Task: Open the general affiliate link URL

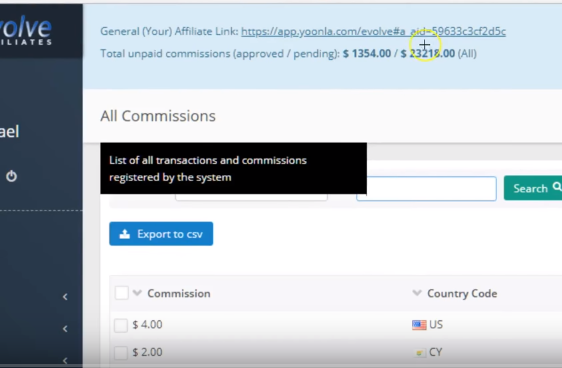Action: coord(373,32)
